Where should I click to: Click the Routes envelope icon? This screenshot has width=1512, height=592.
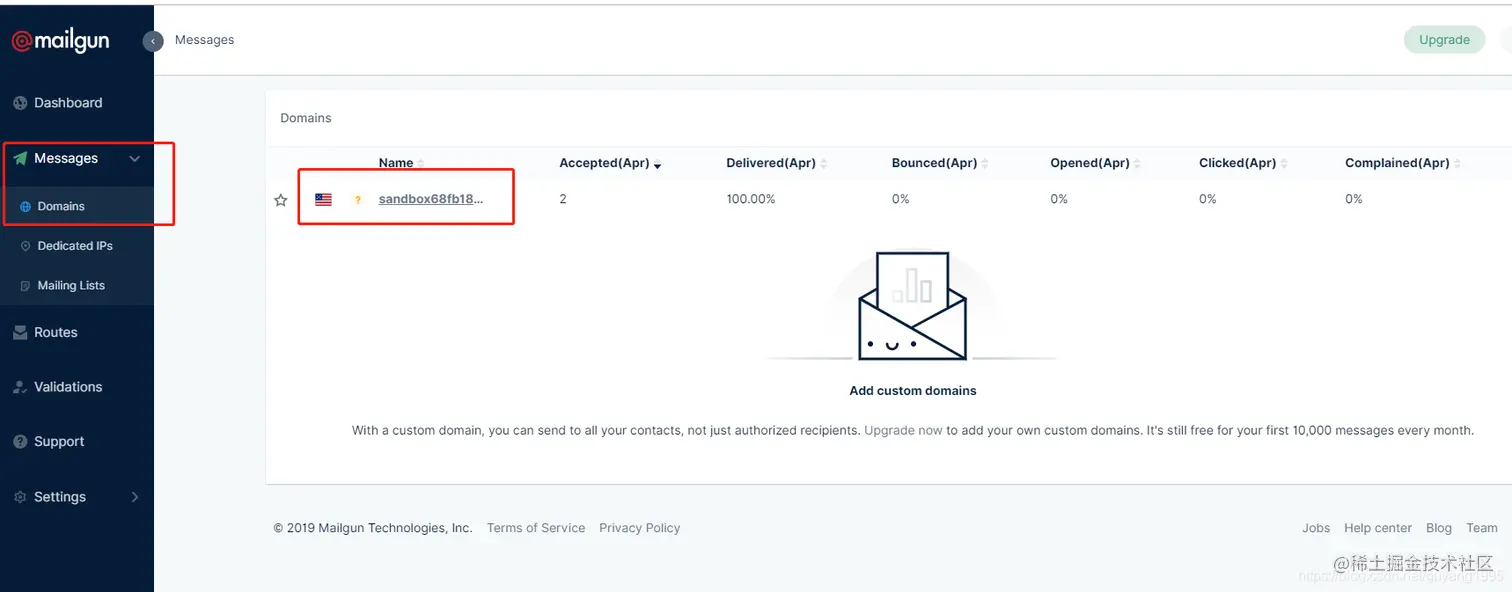(x=20, y=331)
